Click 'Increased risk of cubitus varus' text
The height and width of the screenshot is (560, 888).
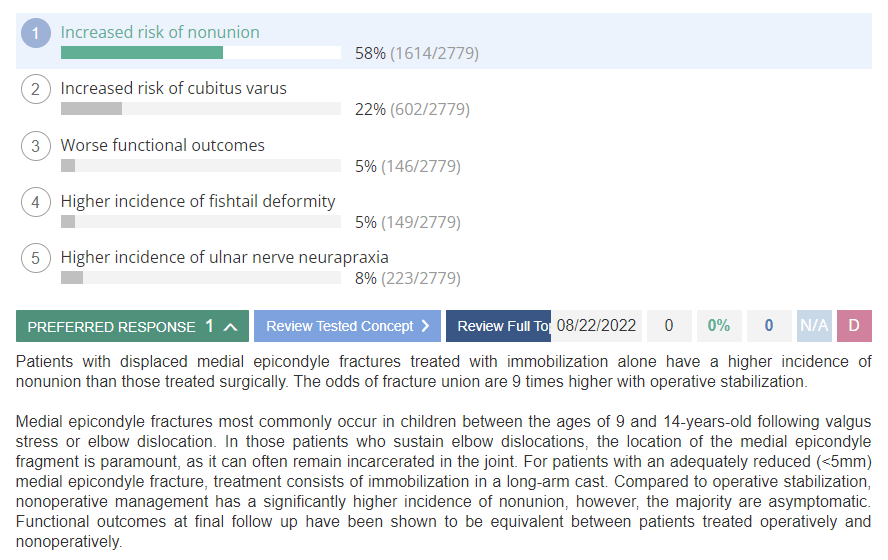click(174, 88)
